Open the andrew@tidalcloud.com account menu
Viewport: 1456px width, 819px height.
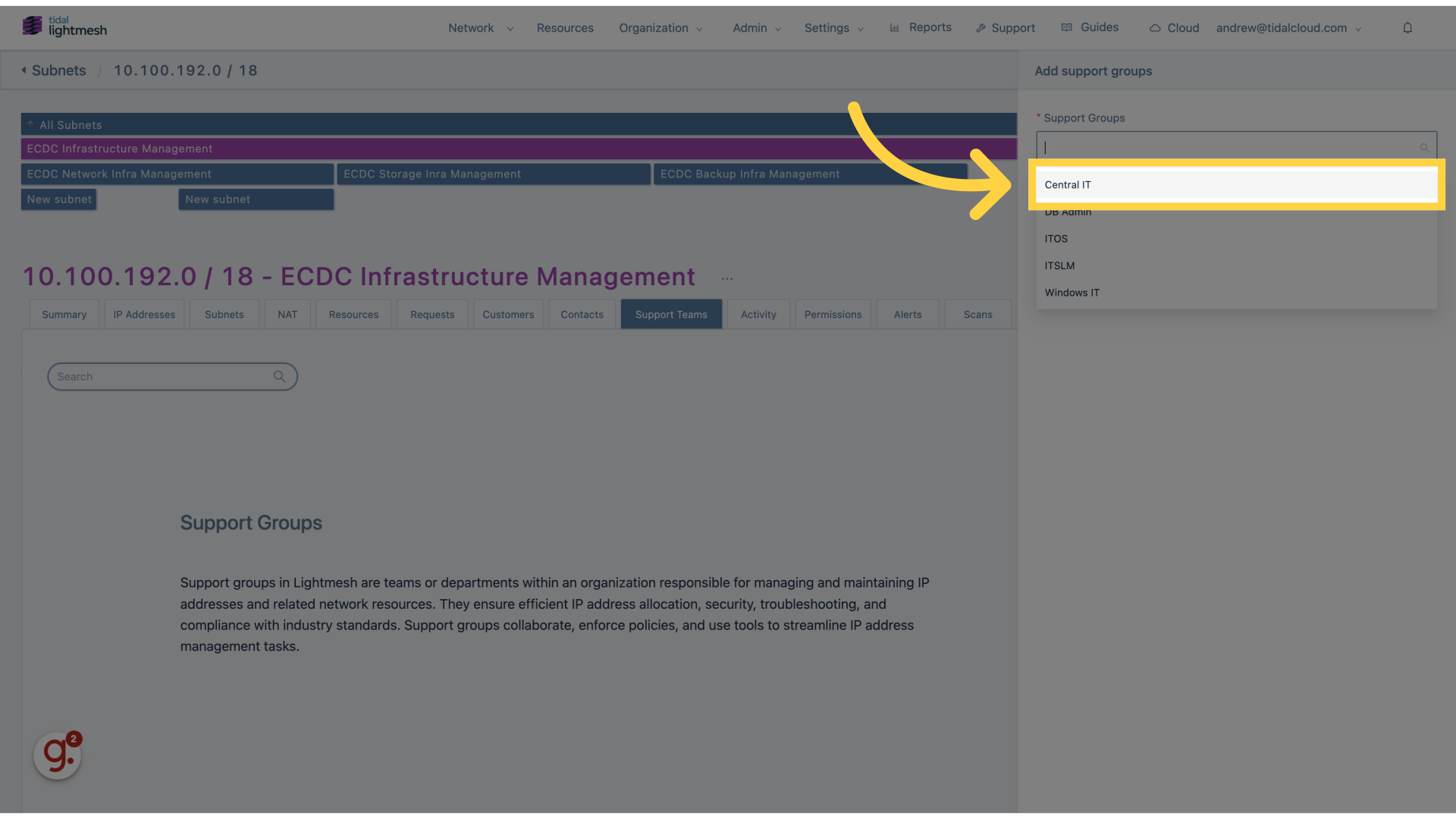coord(1289,28)
